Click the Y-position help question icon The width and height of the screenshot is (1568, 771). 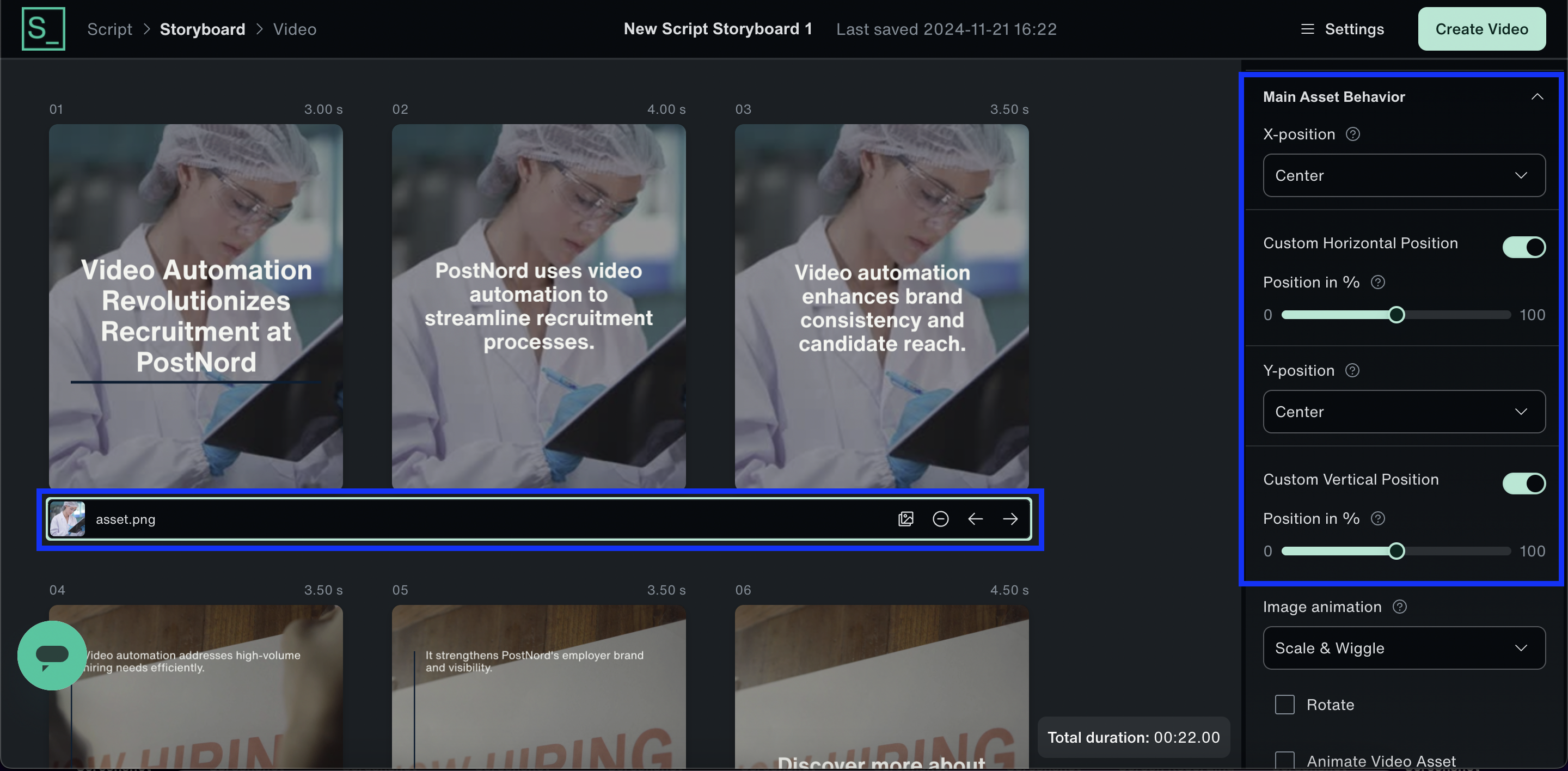point(1352,370)
